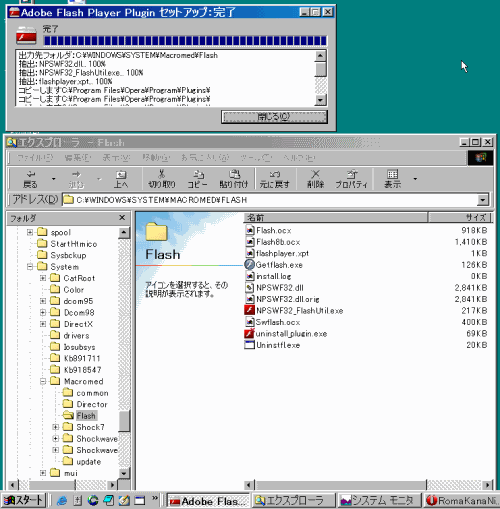Collapse the Macromed folder node

click(43, 381)
